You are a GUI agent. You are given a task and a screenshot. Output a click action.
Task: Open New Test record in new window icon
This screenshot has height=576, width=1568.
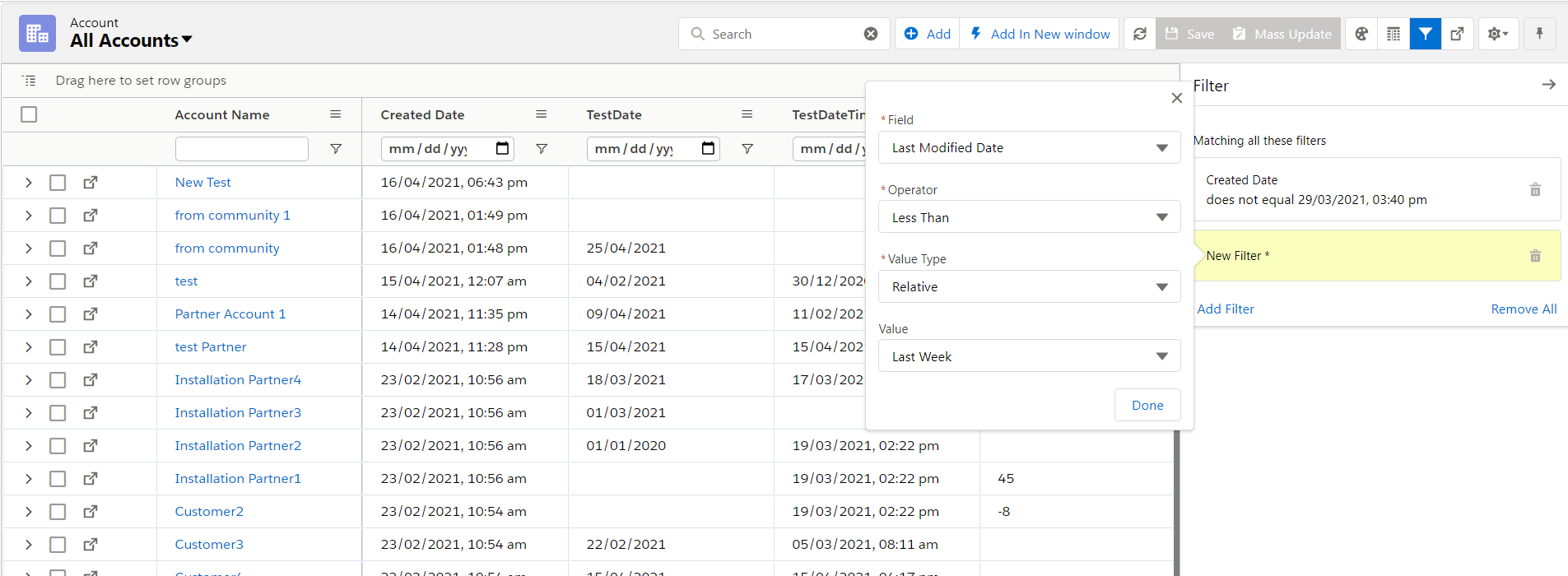[x=91, y=182]
